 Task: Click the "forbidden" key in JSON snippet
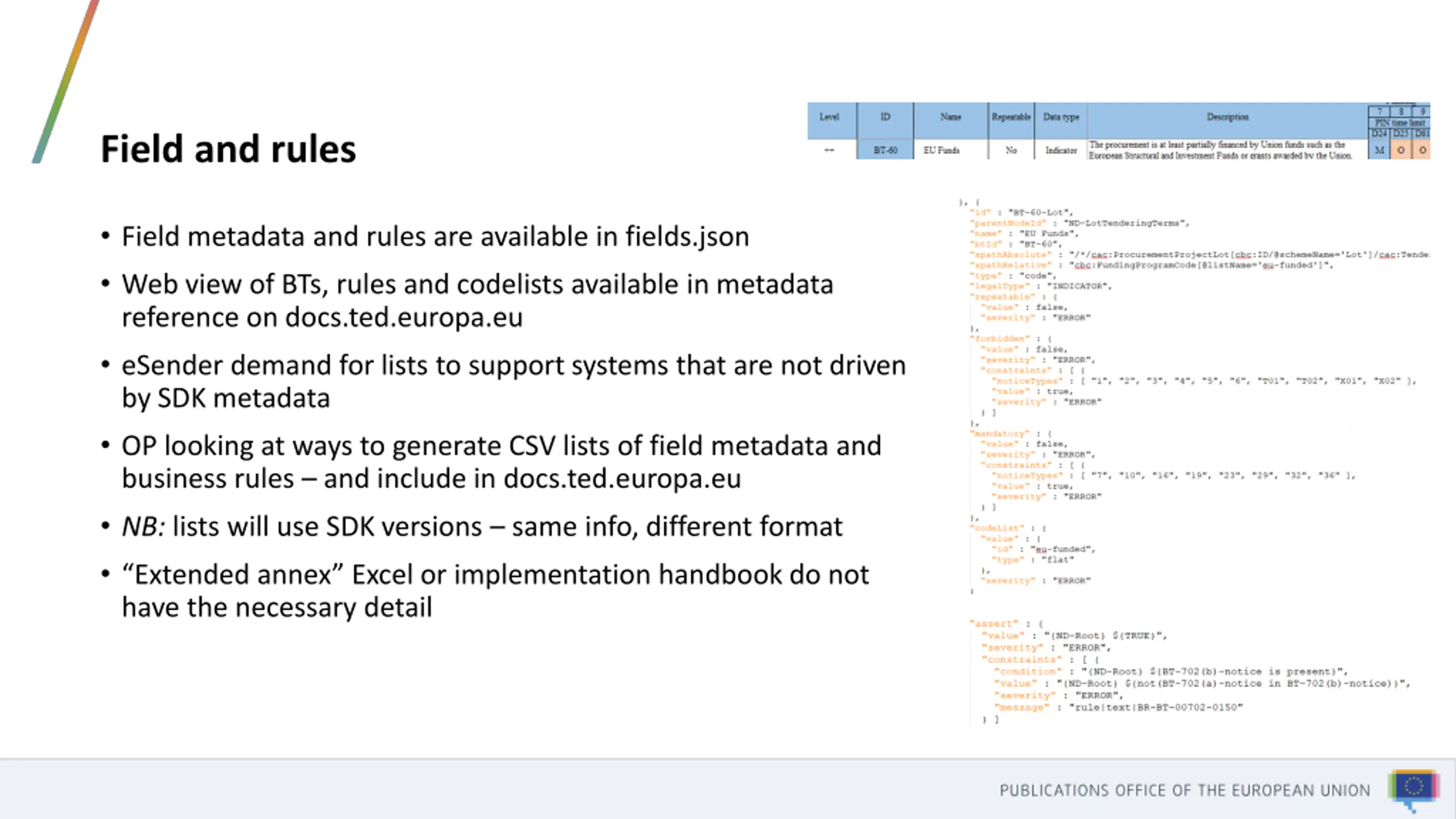[x=999, y=338]
